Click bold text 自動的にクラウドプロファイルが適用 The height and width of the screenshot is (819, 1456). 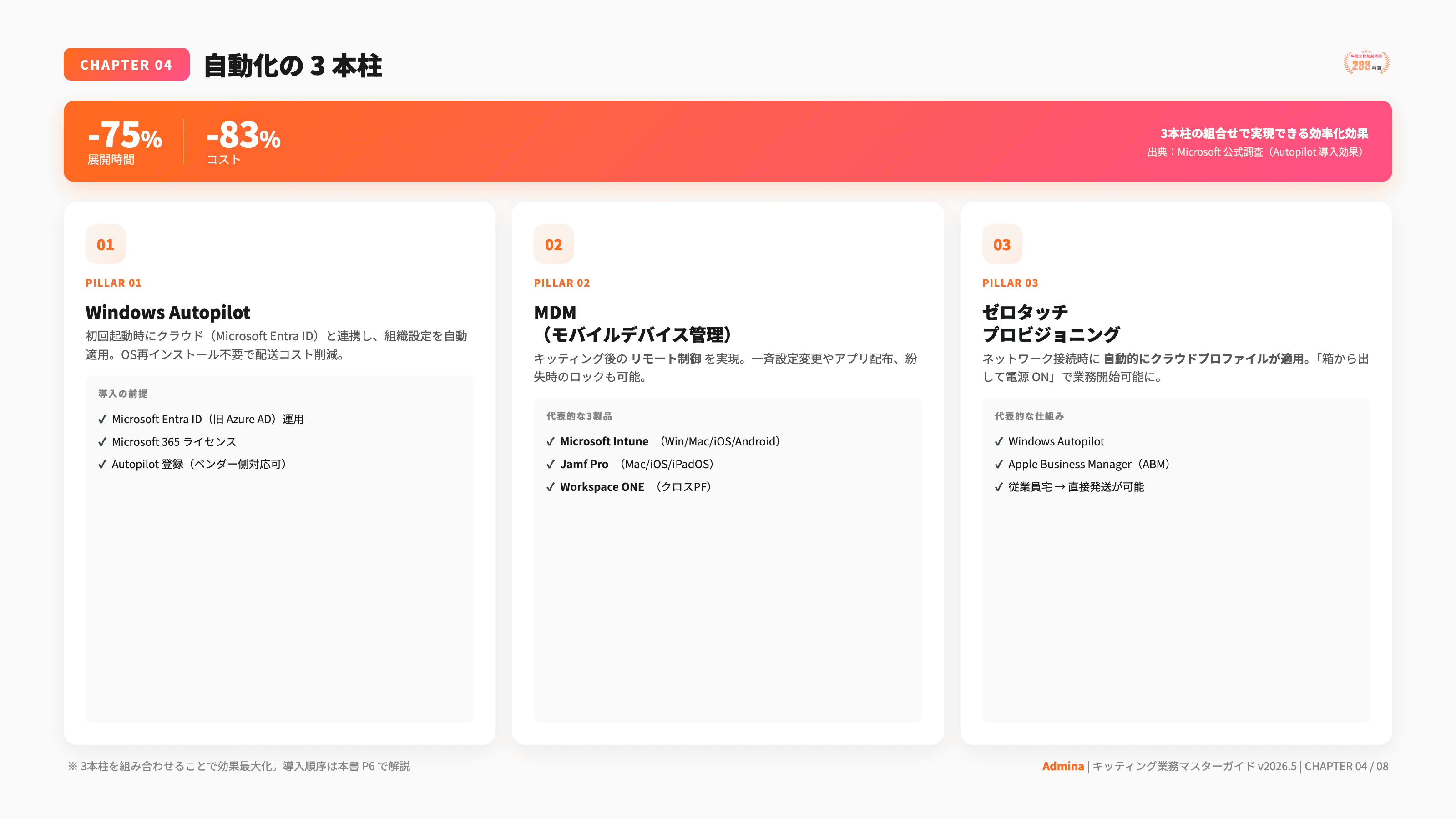(1203, 359)
